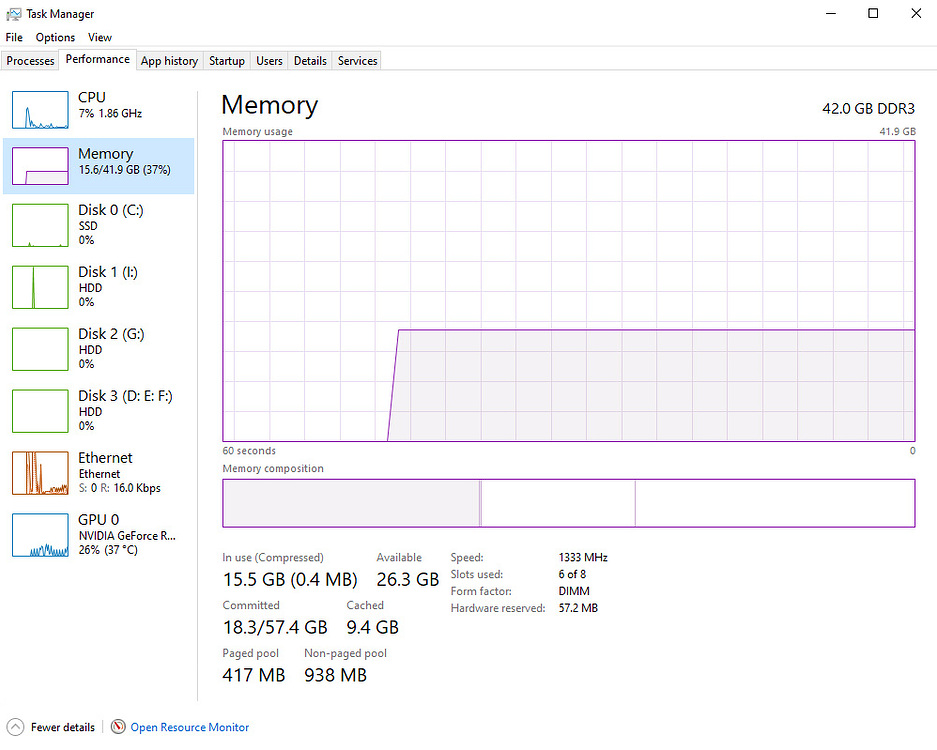Show Disk 3 (D: E: F:) graph
The height and width of the screenshot is (750, 937).
pyautogui.click(x=39, y=411)
